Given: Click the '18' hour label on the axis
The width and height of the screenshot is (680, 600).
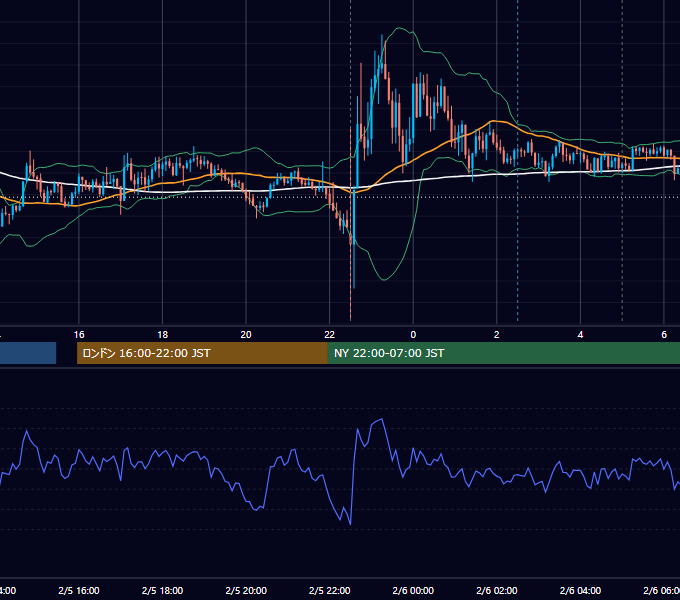Looking at the screenshot, I should (x=163, y=335).
